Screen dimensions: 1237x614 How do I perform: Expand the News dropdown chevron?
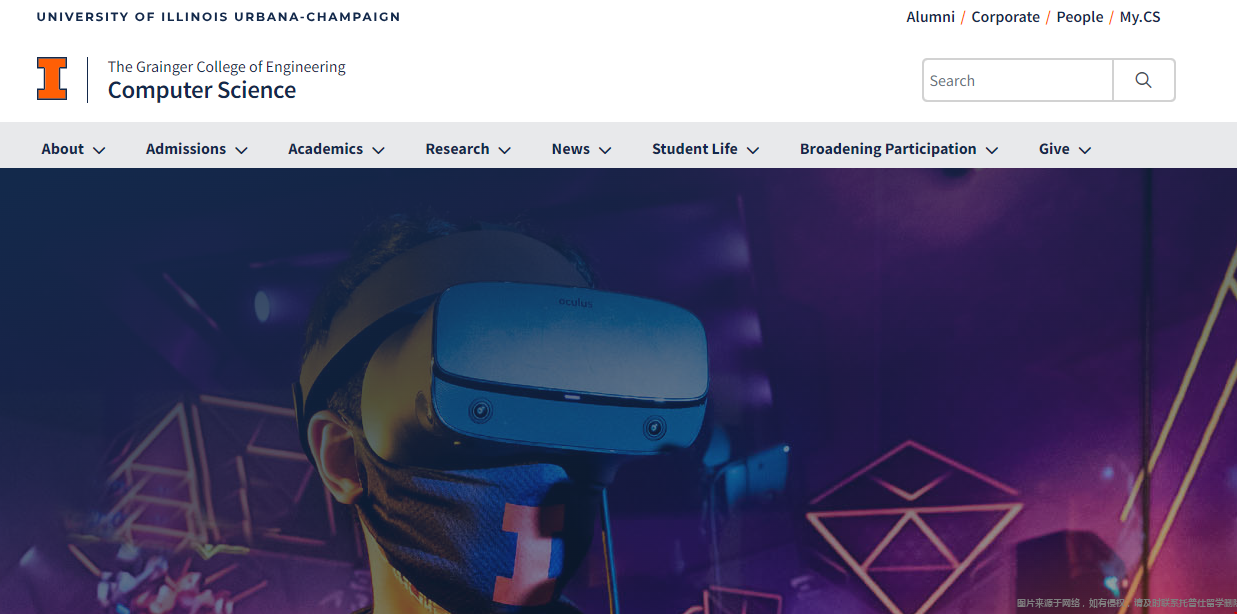point(605,150)
